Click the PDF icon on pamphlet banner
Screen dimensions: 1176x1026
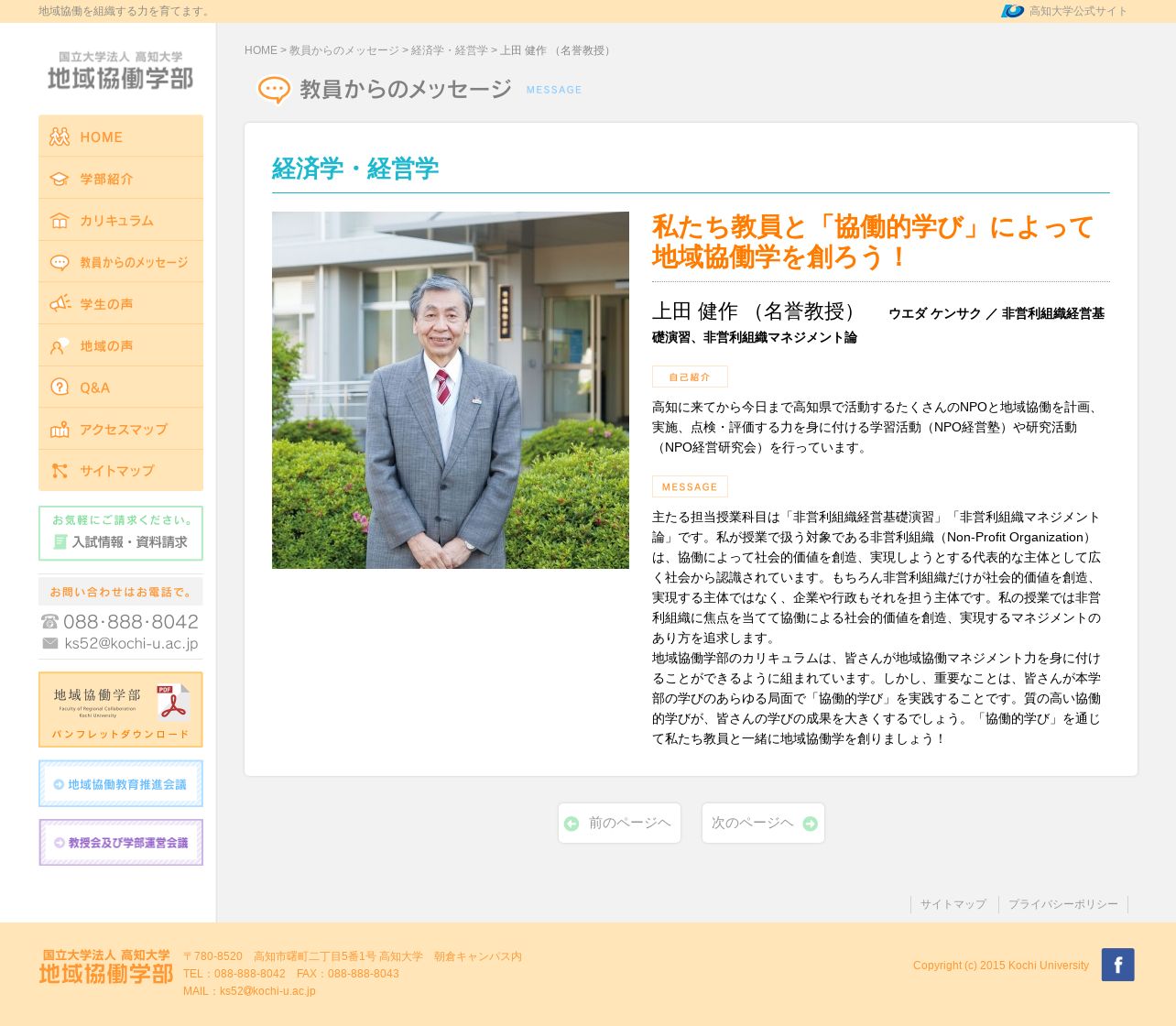point(172,703)
